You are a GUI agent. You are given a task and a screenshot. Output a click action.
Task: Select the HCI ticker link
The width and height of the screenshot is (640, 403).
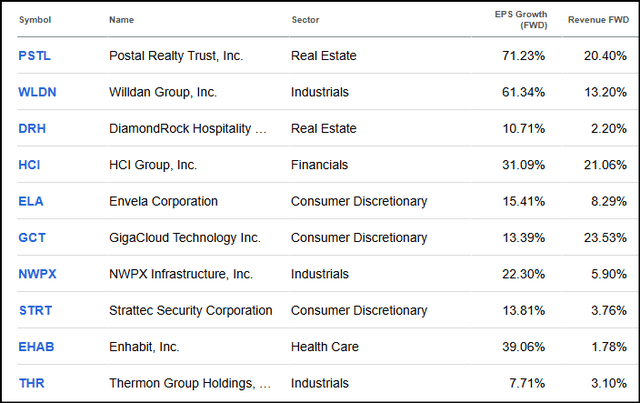[30, 165]
